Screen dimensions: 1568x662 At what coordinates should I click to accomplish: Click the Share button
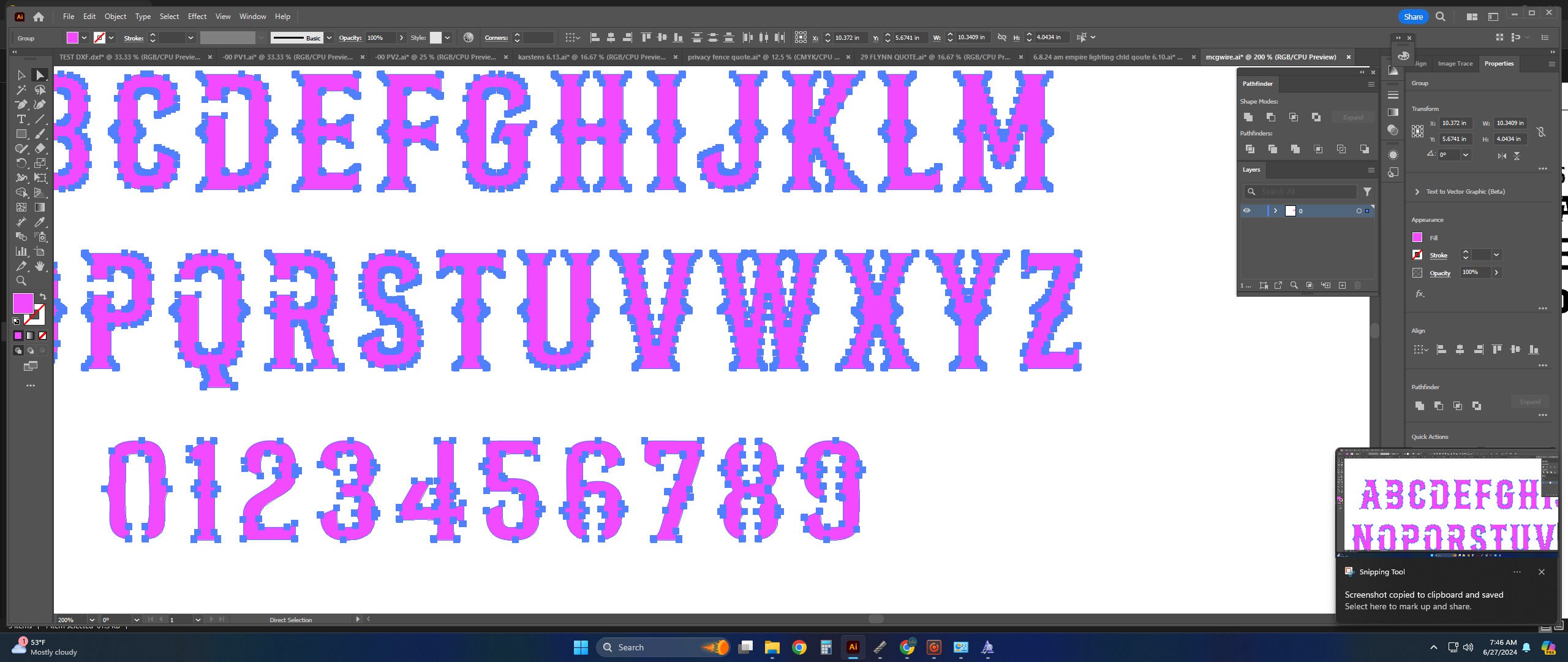coord(1413,17)
